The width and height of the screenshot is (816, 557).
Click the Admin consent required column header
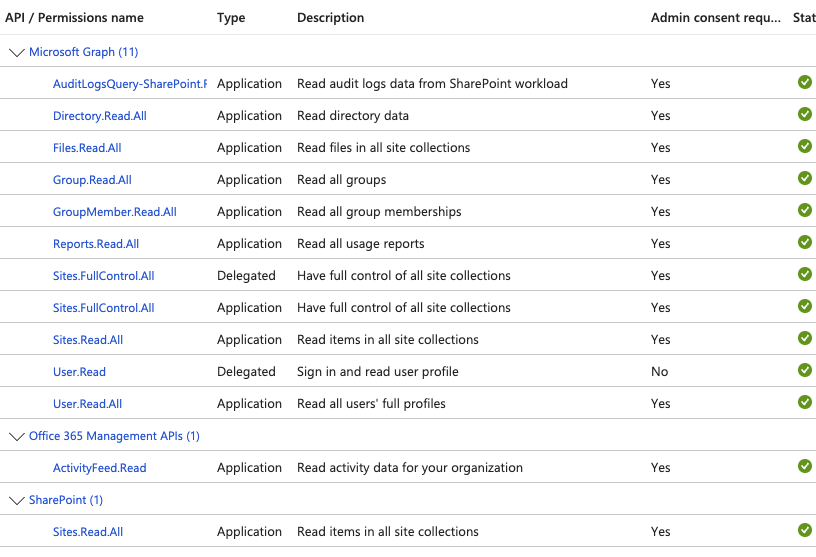[x=716, y=18]
